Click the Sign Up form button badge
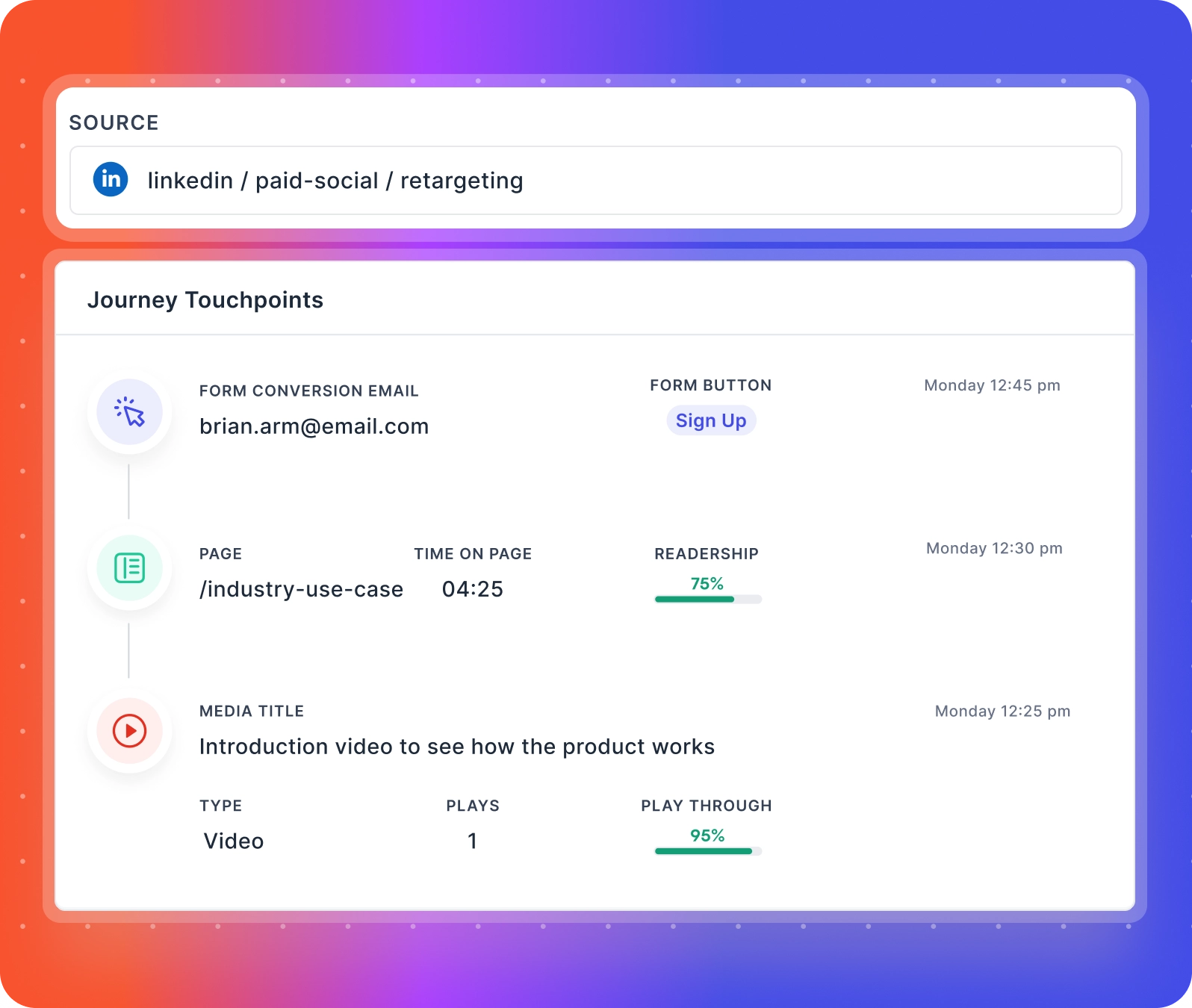 point(711,421)
